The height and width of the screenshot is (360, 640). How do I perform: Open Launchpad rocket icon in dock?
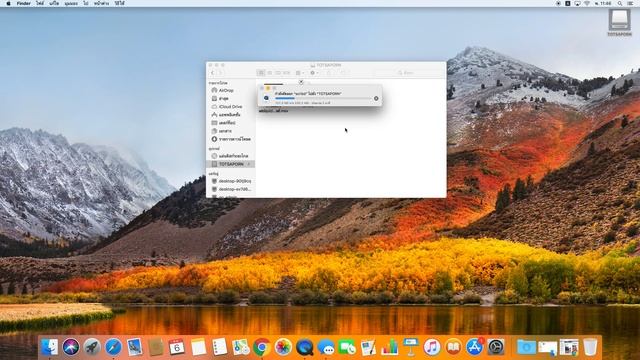(x=92, y=347)
